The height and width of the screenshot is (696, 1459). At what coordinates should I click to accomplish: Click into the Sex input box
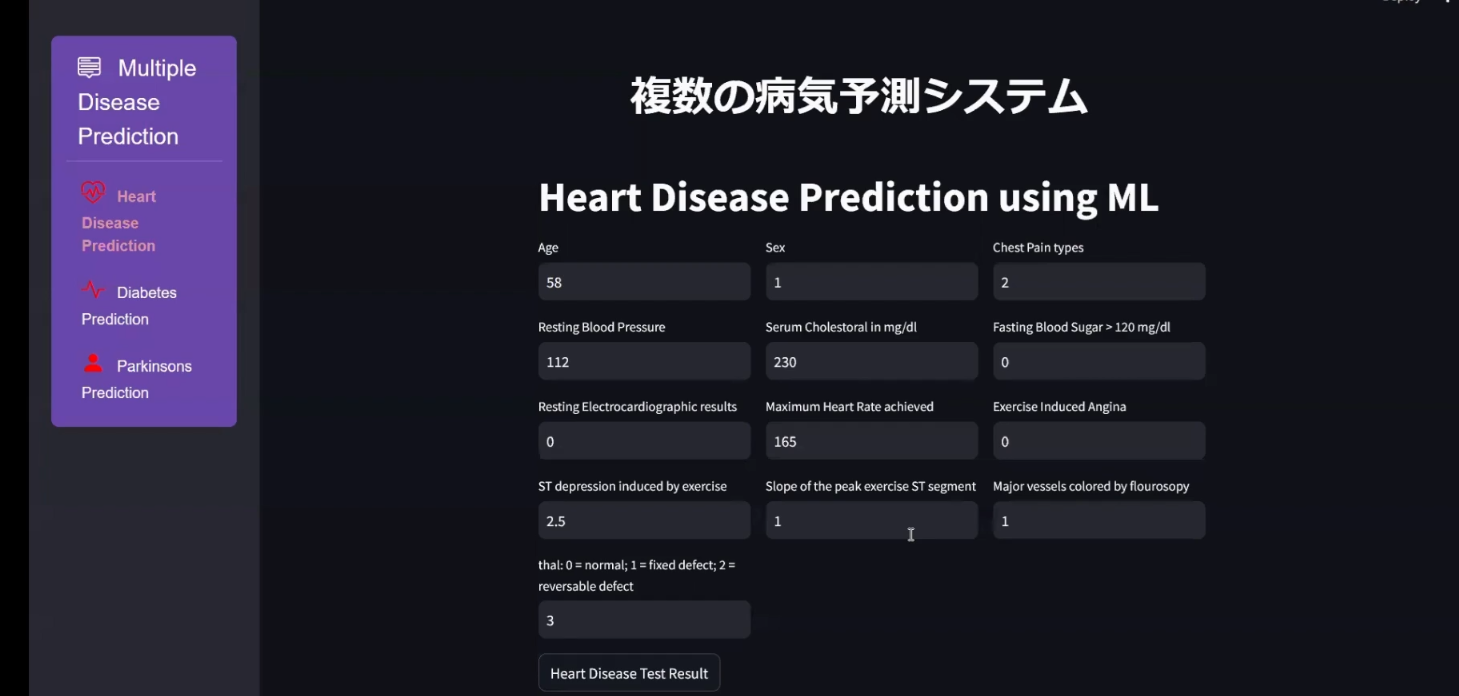click(x=871, y=282)
